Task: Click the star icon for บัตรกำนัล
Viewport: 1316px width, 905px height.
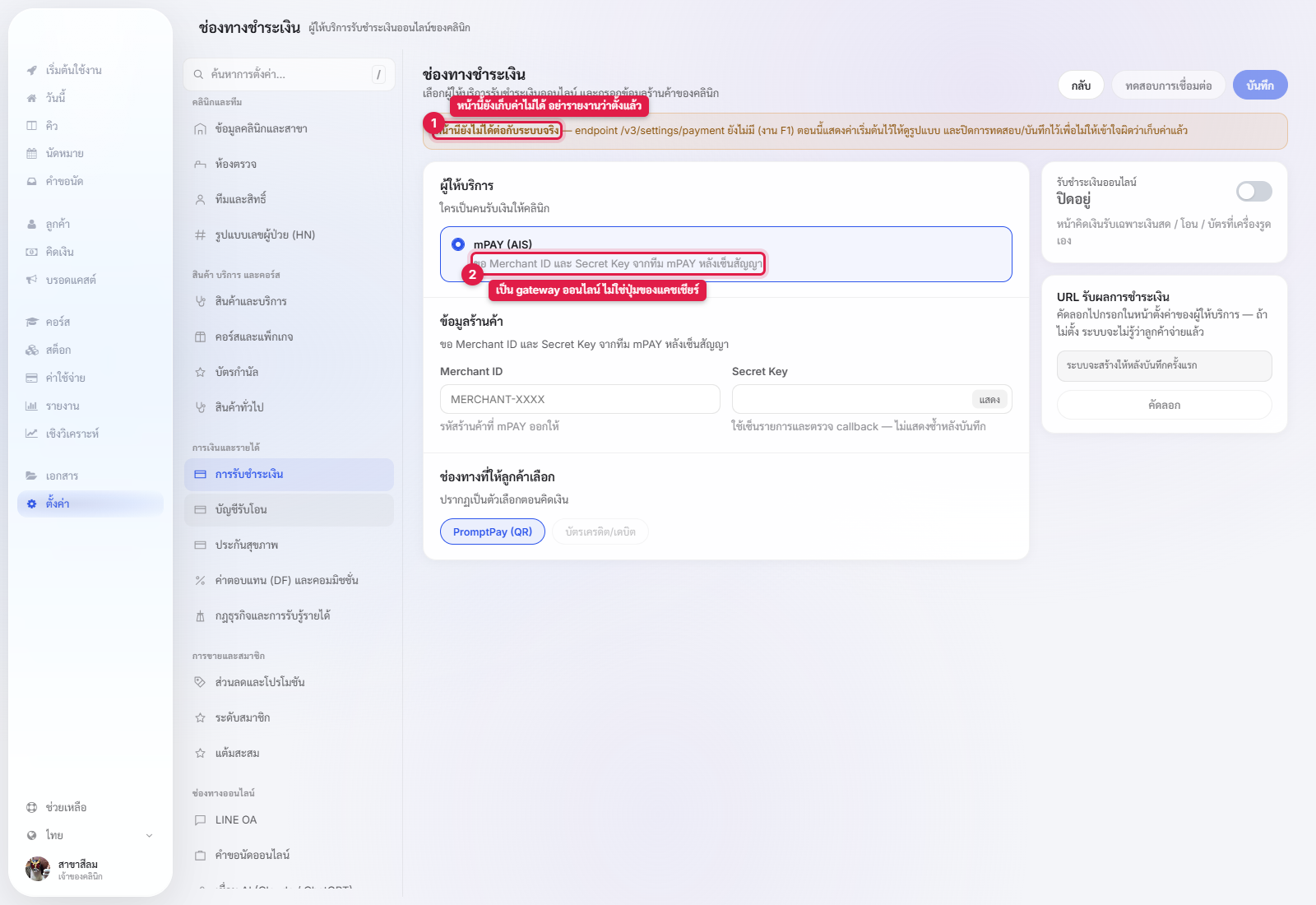Action: (200, 373)
